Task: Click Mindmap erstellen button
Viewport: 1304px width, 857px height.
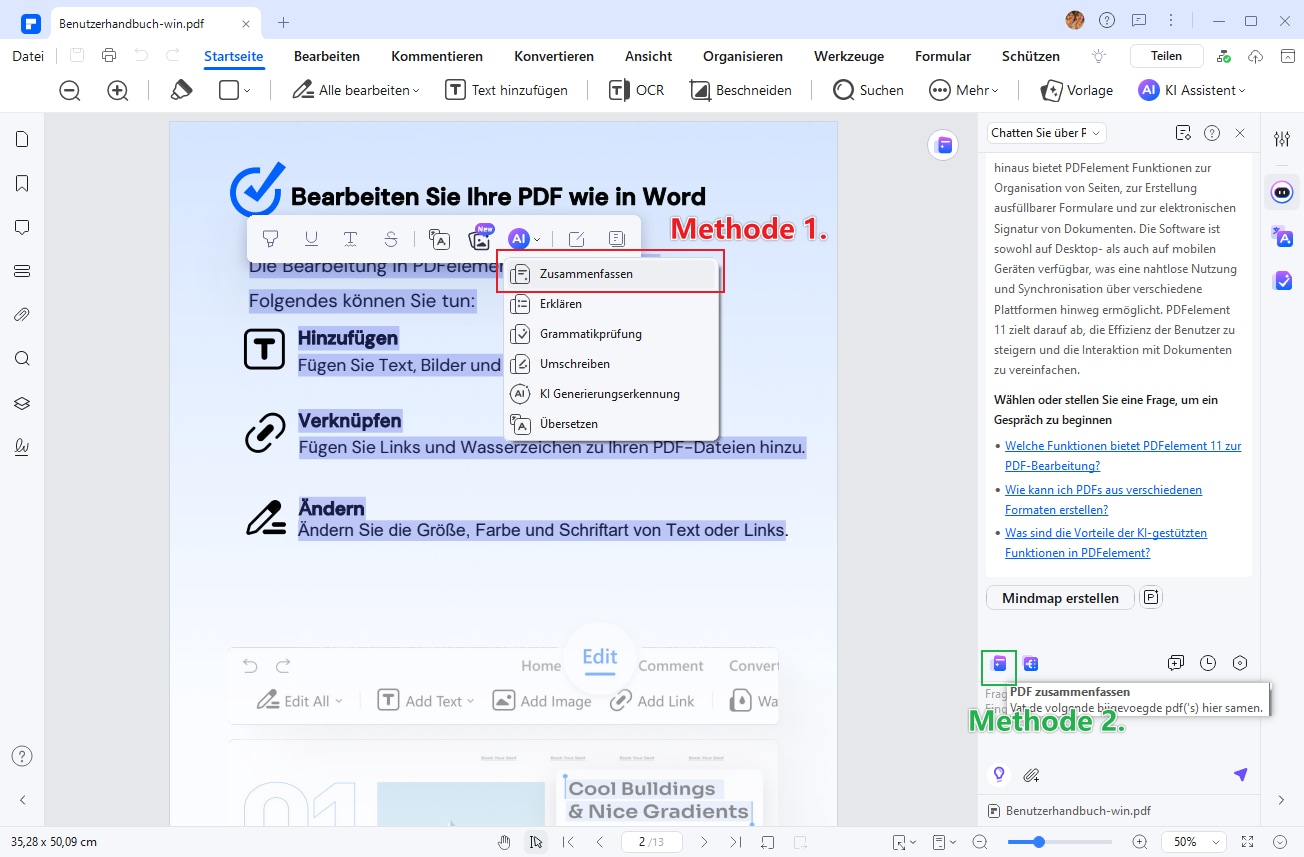Action: click(x=1060, y=598)
